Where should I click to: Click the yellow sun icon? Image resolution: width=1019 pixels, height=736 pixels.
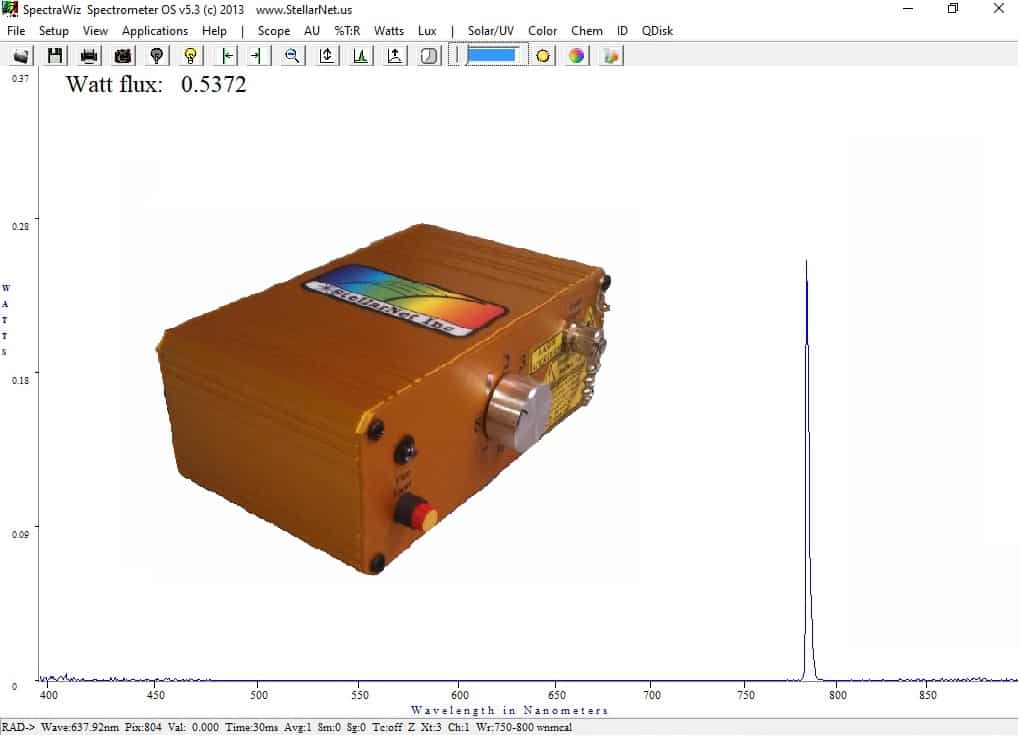(543, 56)
